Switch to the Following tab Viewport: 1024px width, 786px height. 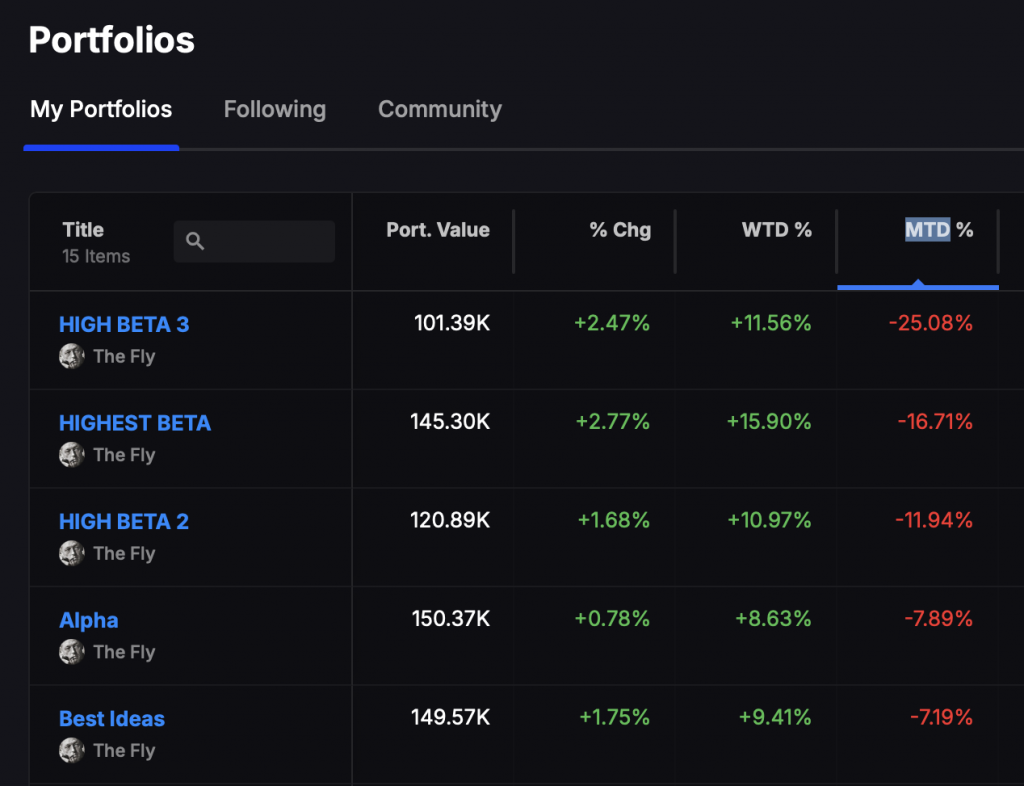click(x=274, y=109)
